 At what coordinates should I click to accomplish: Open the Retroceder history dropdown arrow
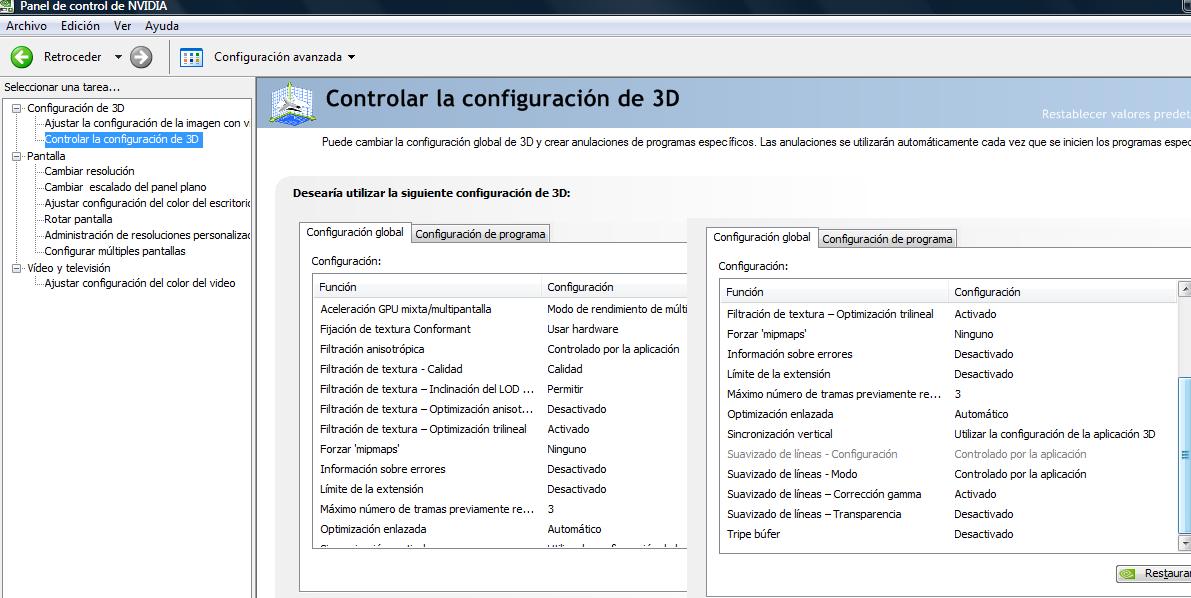(x=118, y=57)
